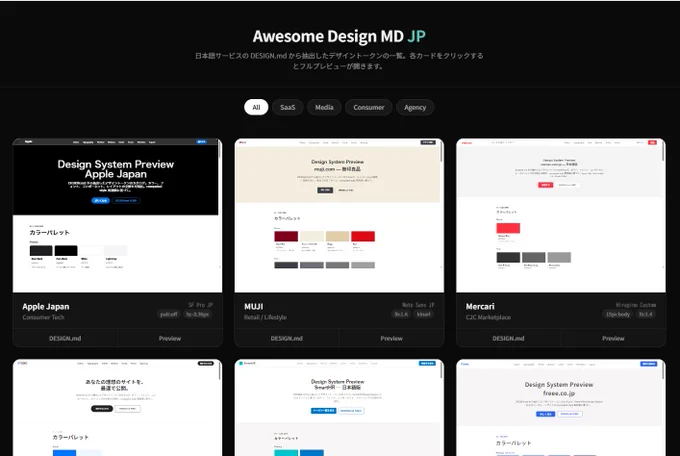This screenshot has height=456, width=680.
Task: Open the freee.co.jp design preview thumbnail
Action: 561,407
